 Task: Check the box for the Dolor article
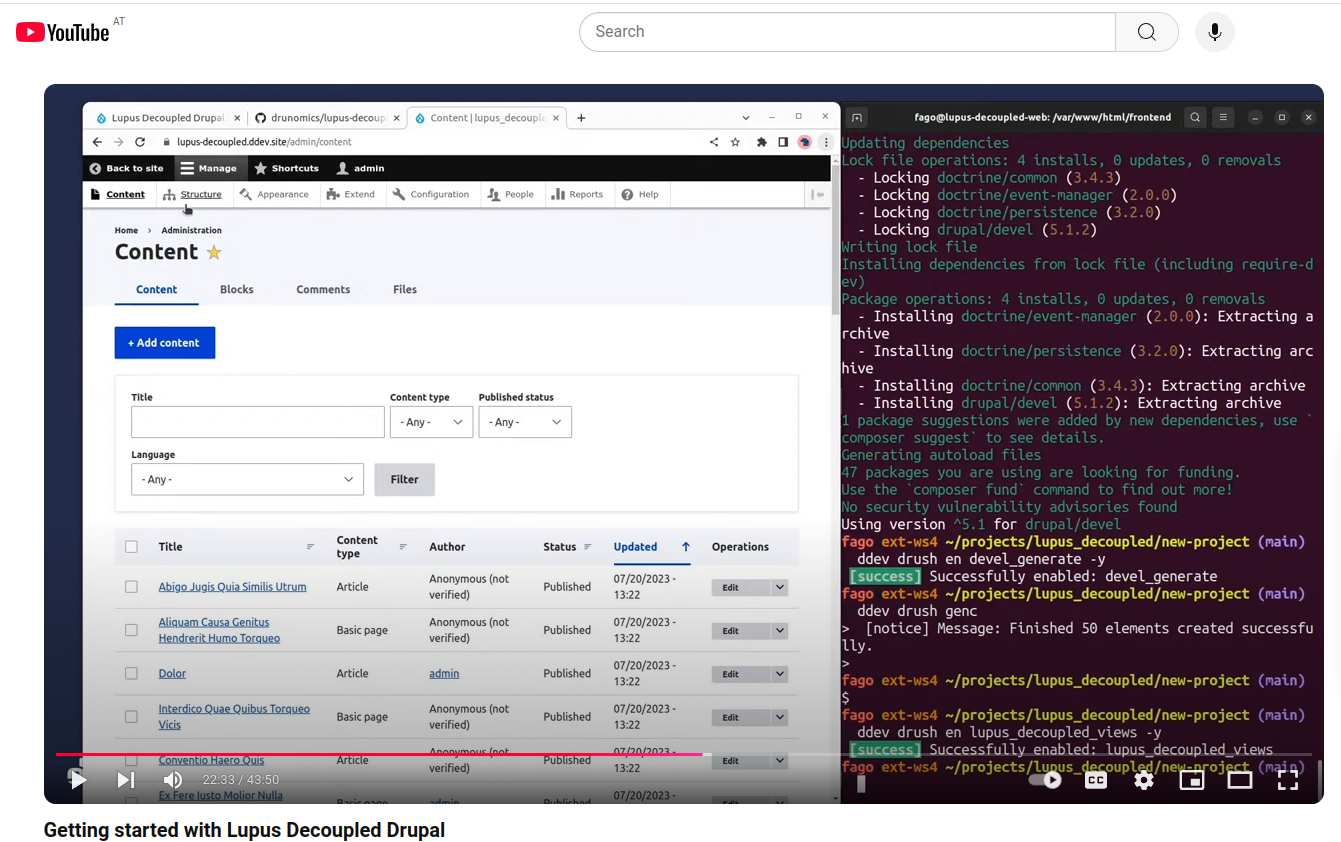click(x=131, y=674)
